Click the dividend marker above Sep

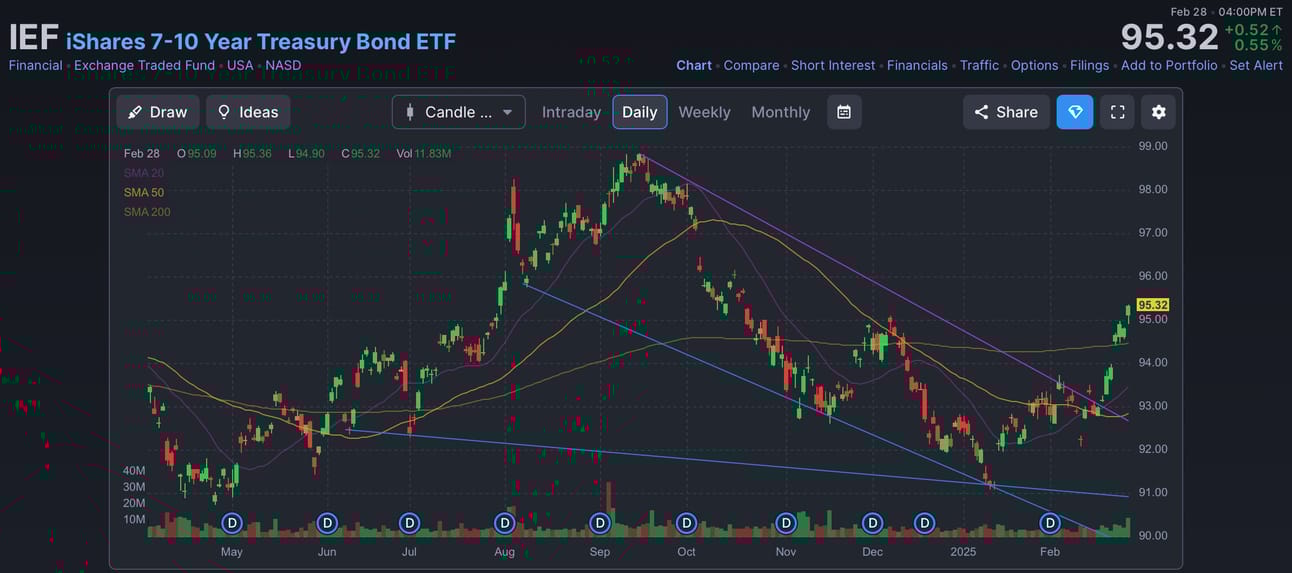[599, 522]
